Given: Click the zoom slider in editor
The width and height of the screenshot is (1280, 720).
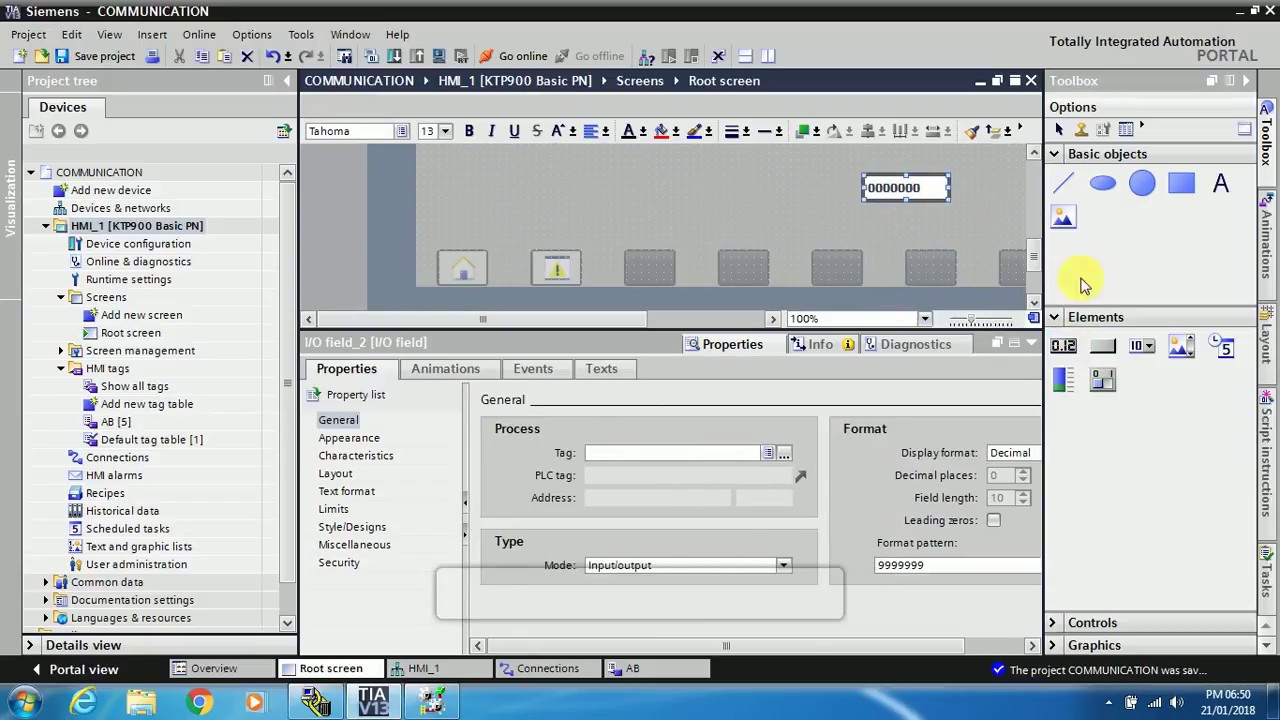Looking at the screenshot, I should click(x=973, y=319).
